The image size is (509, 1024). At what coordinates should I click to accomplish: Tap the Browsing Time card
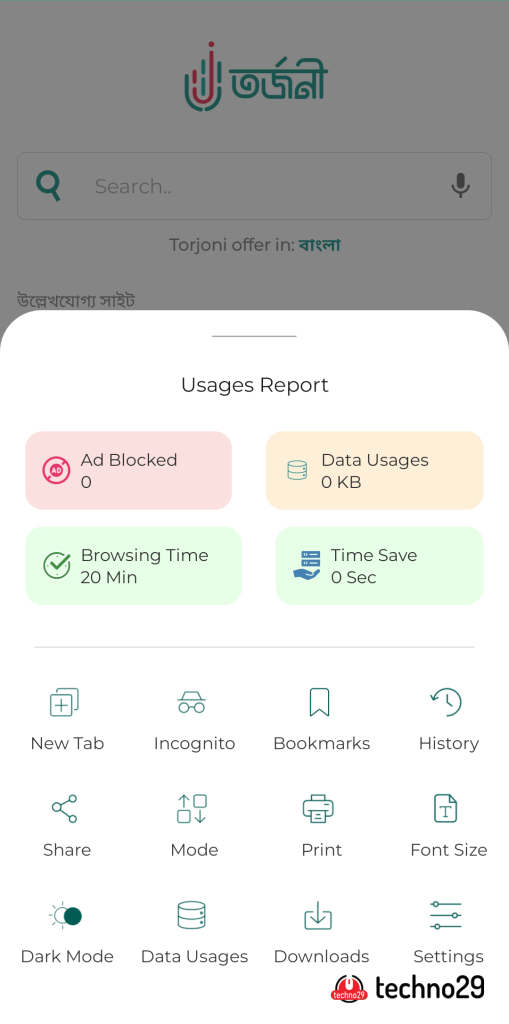[133, 566]
